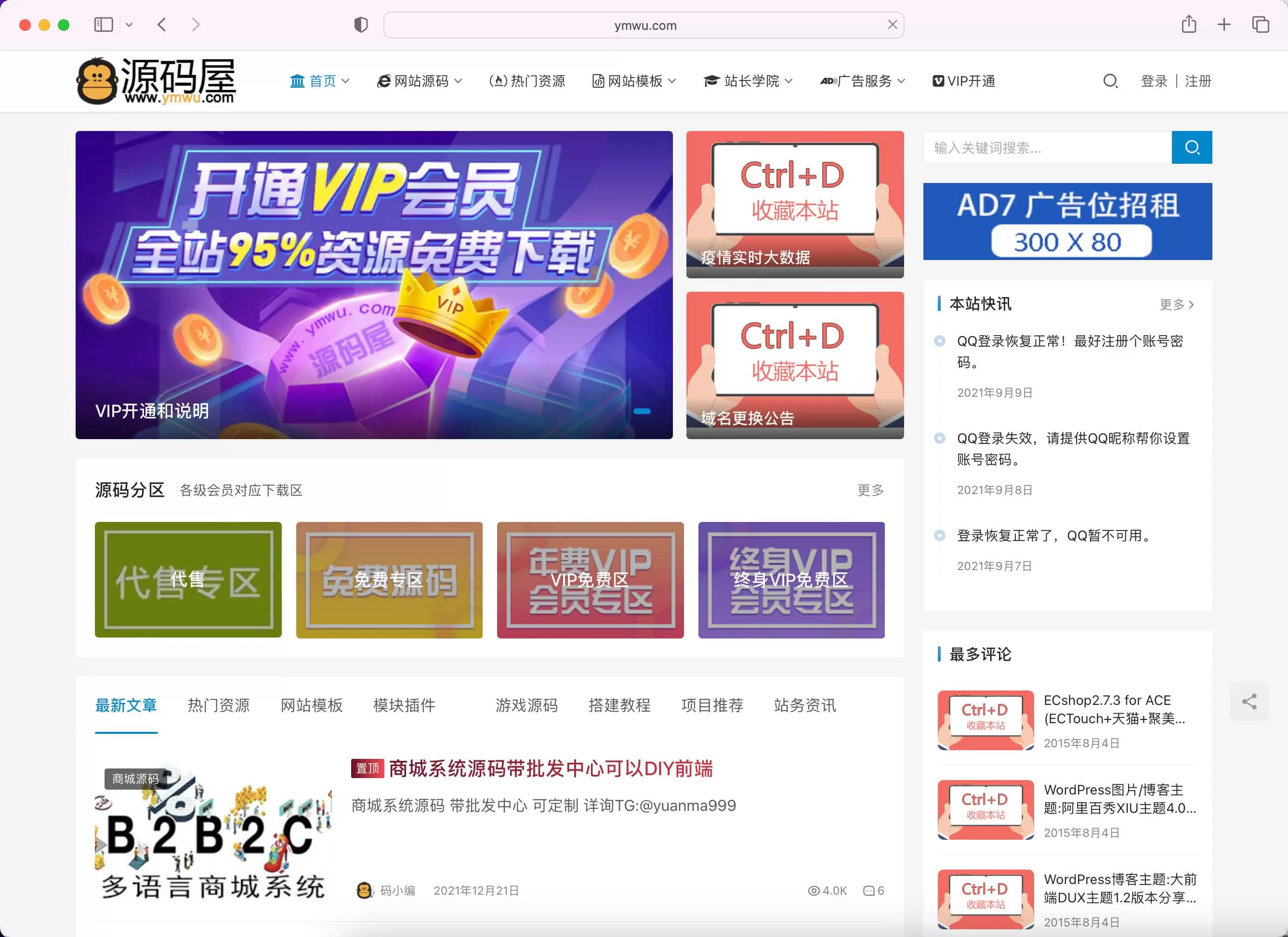Click thumbnail beside WordPress图片/博客主题 article
Screen dimensions: 1288x937
(x=986, y=809)
